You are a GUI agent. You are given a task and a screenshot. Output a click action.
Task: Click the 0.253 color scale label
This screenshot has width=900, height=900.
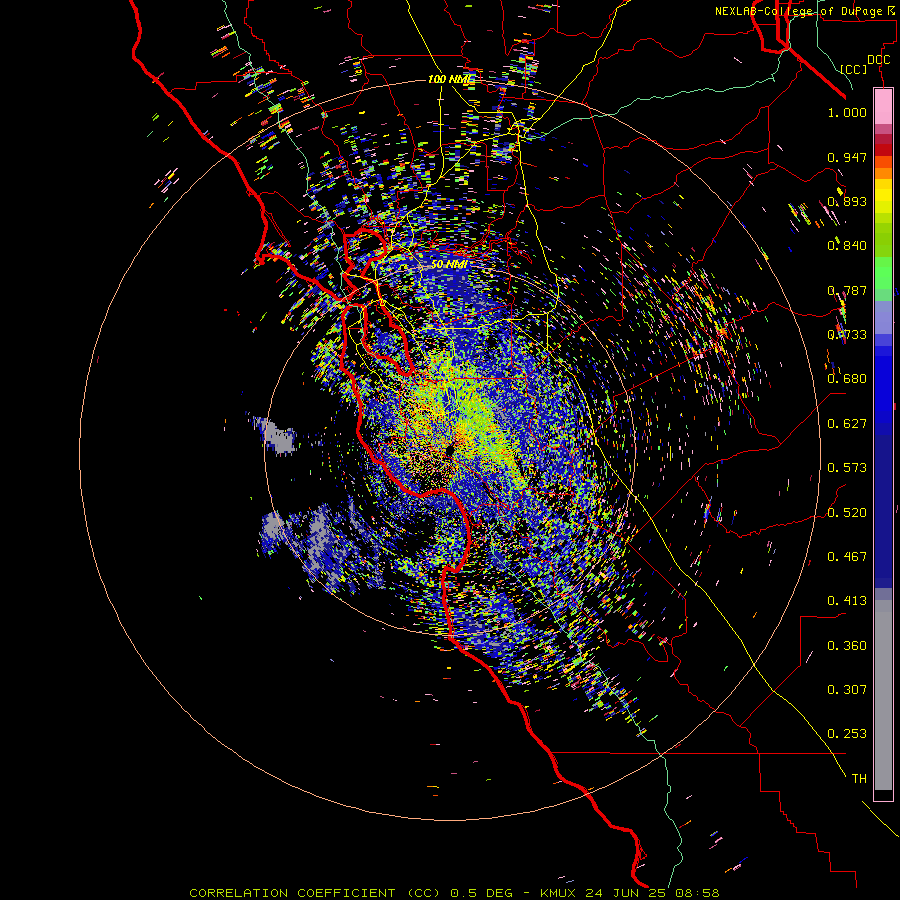(x=847, y=734)
